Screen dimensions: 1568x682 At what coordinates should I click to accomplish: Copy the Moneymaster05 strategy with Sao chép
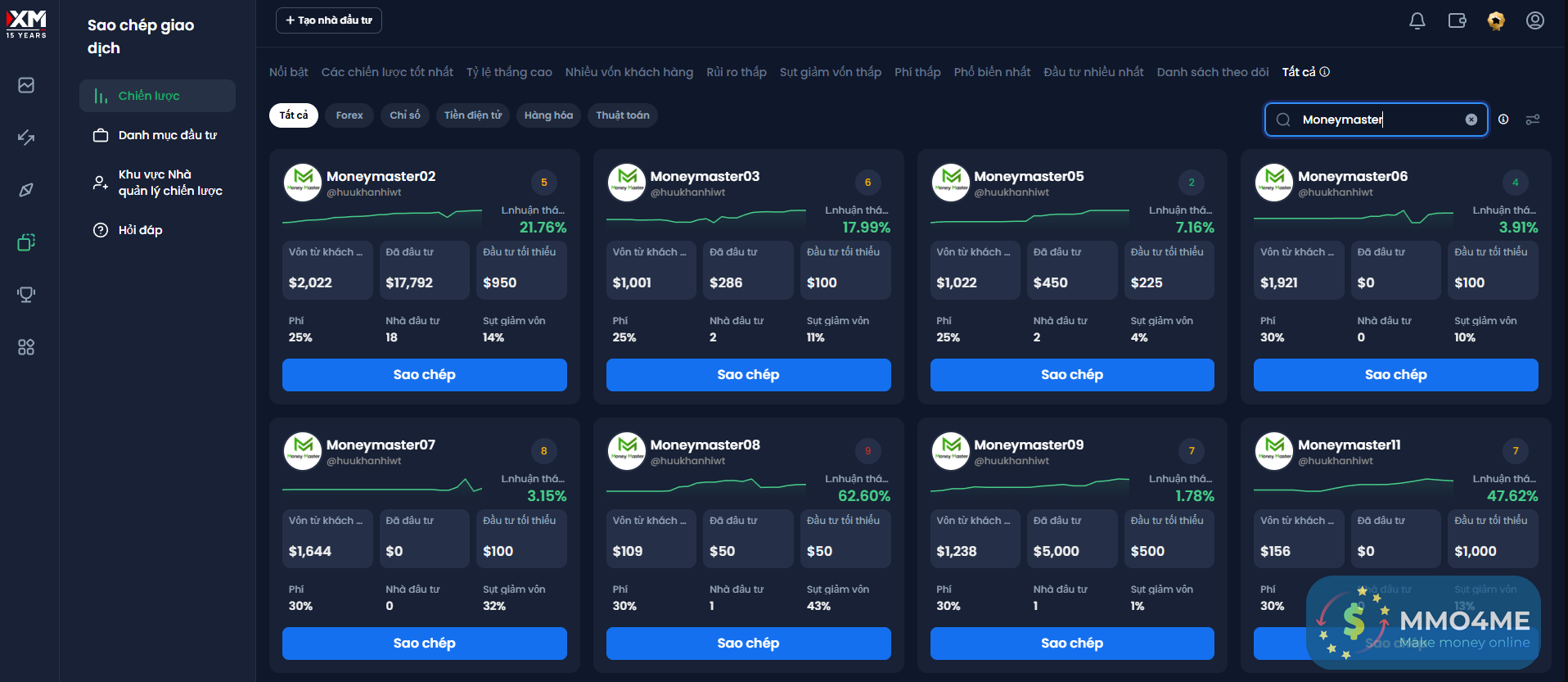[x=1072, y=375]
